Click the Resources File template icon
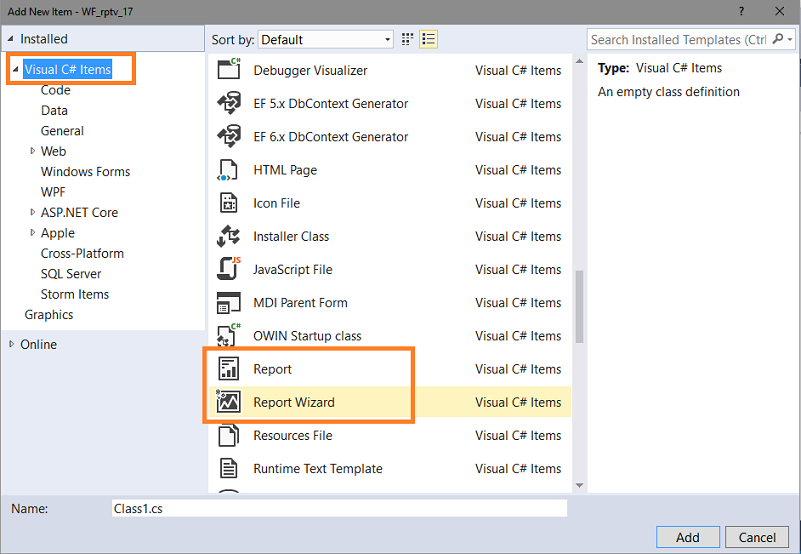 228,435
